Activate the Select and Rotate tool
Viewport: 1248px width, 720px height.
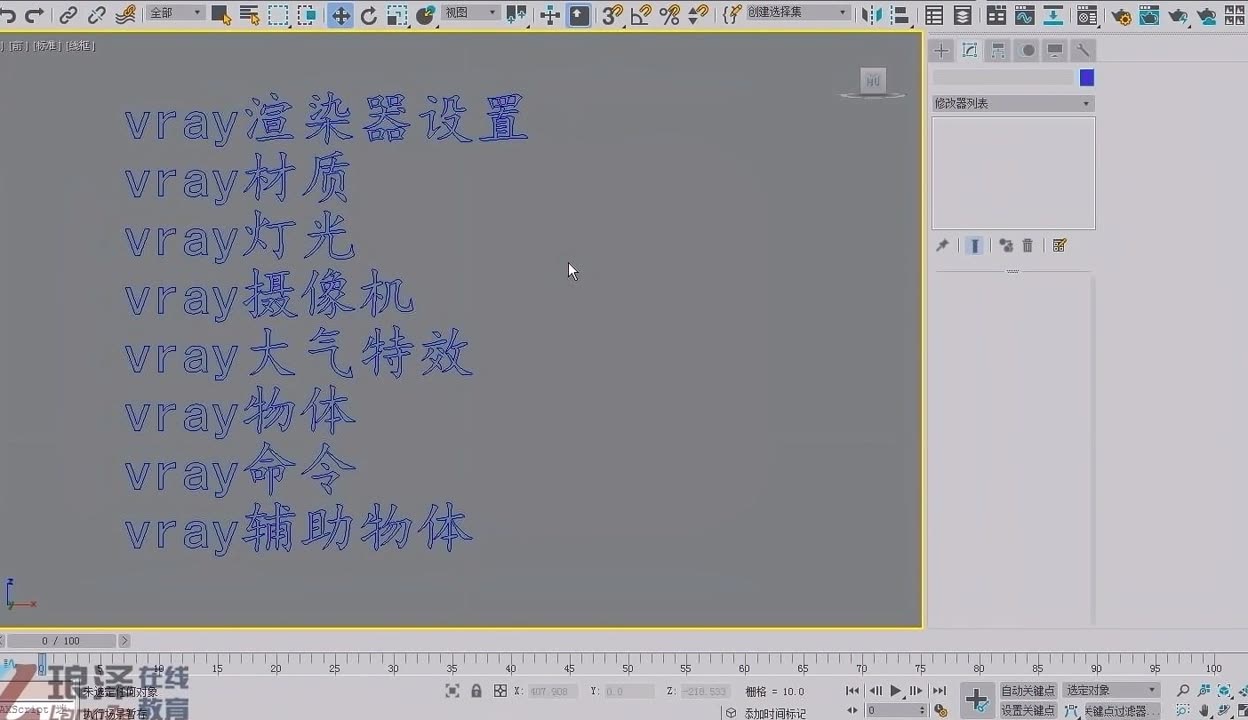click(x=369, y=15)
